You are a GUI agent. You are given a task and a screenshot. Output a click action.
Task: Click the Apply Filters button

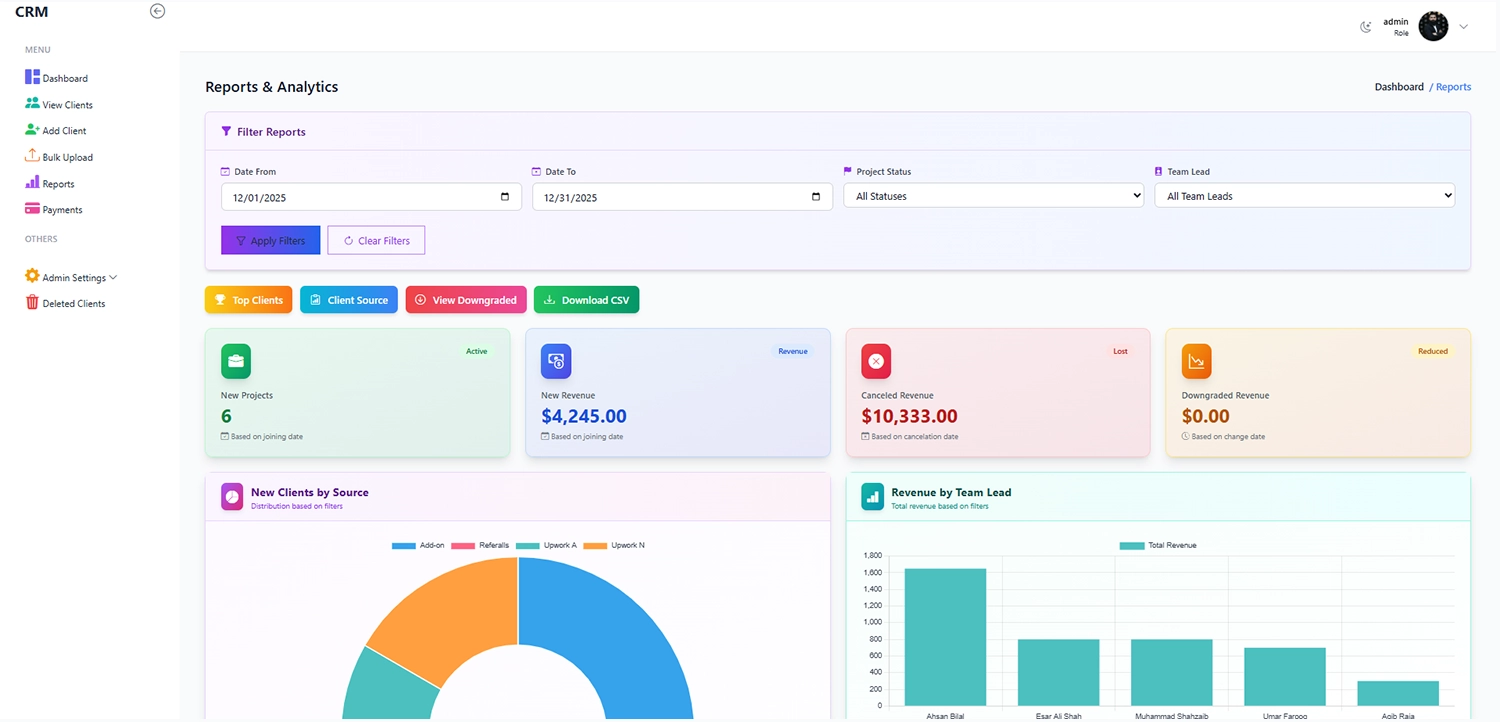(x=271, y=240)
